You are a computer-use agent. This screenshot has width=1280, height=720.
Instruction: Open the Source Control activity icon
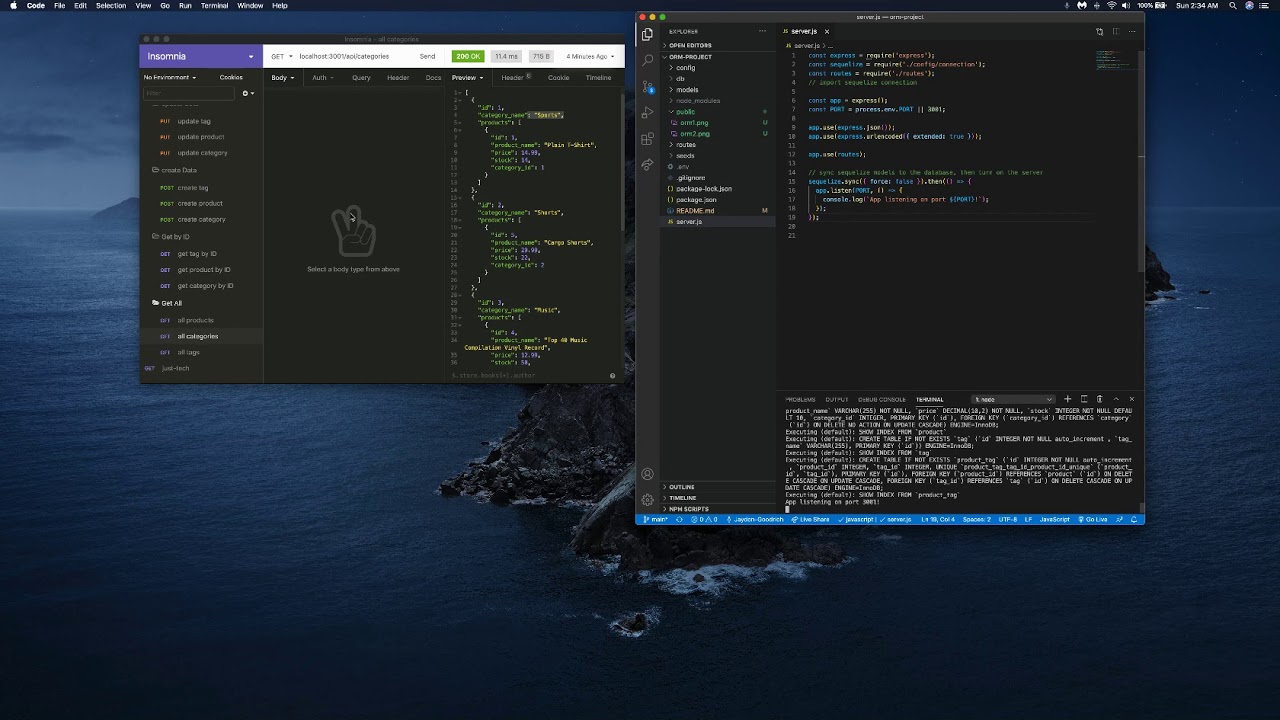(647, 86)
